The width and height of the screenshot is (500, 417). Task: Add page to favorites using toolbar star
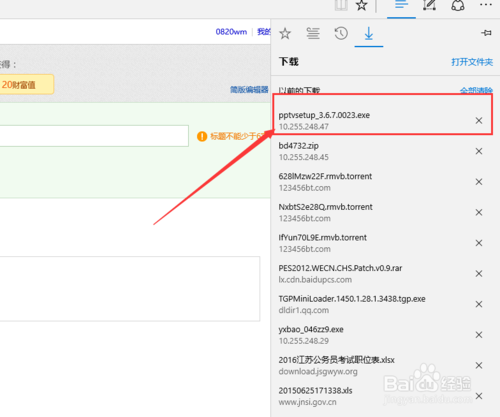(x=362, y=5)
